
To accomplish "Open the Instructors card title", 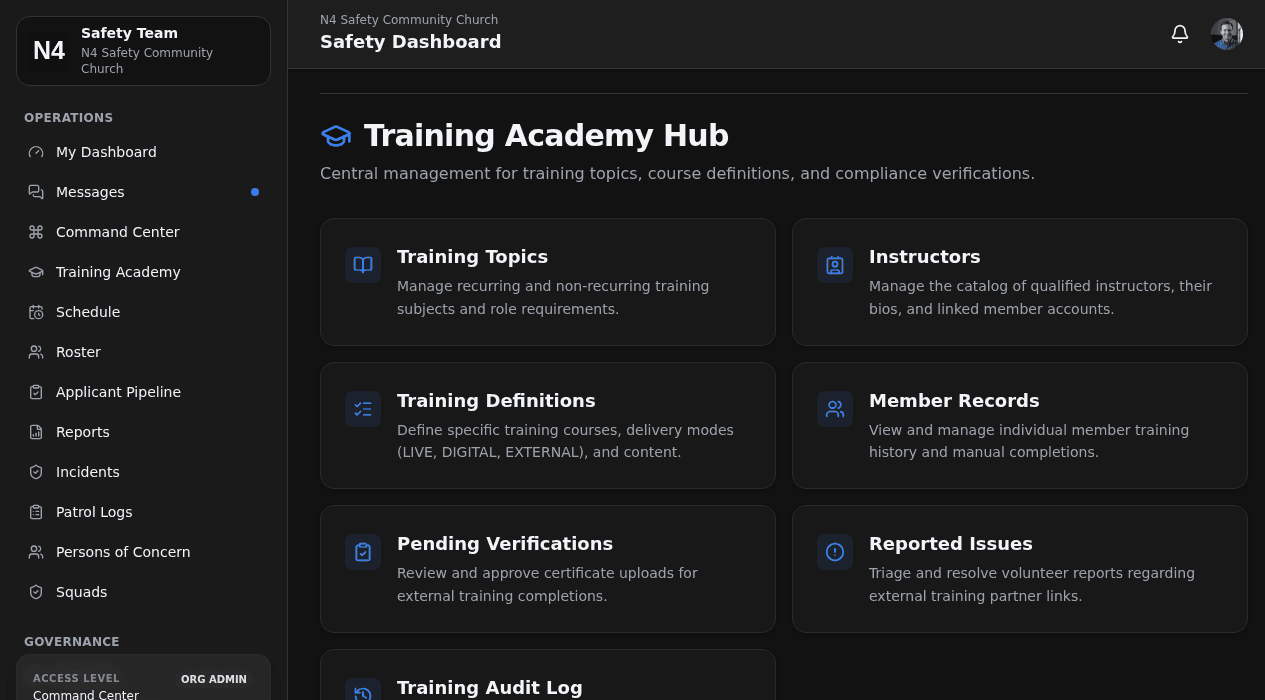I will (924, 257).
